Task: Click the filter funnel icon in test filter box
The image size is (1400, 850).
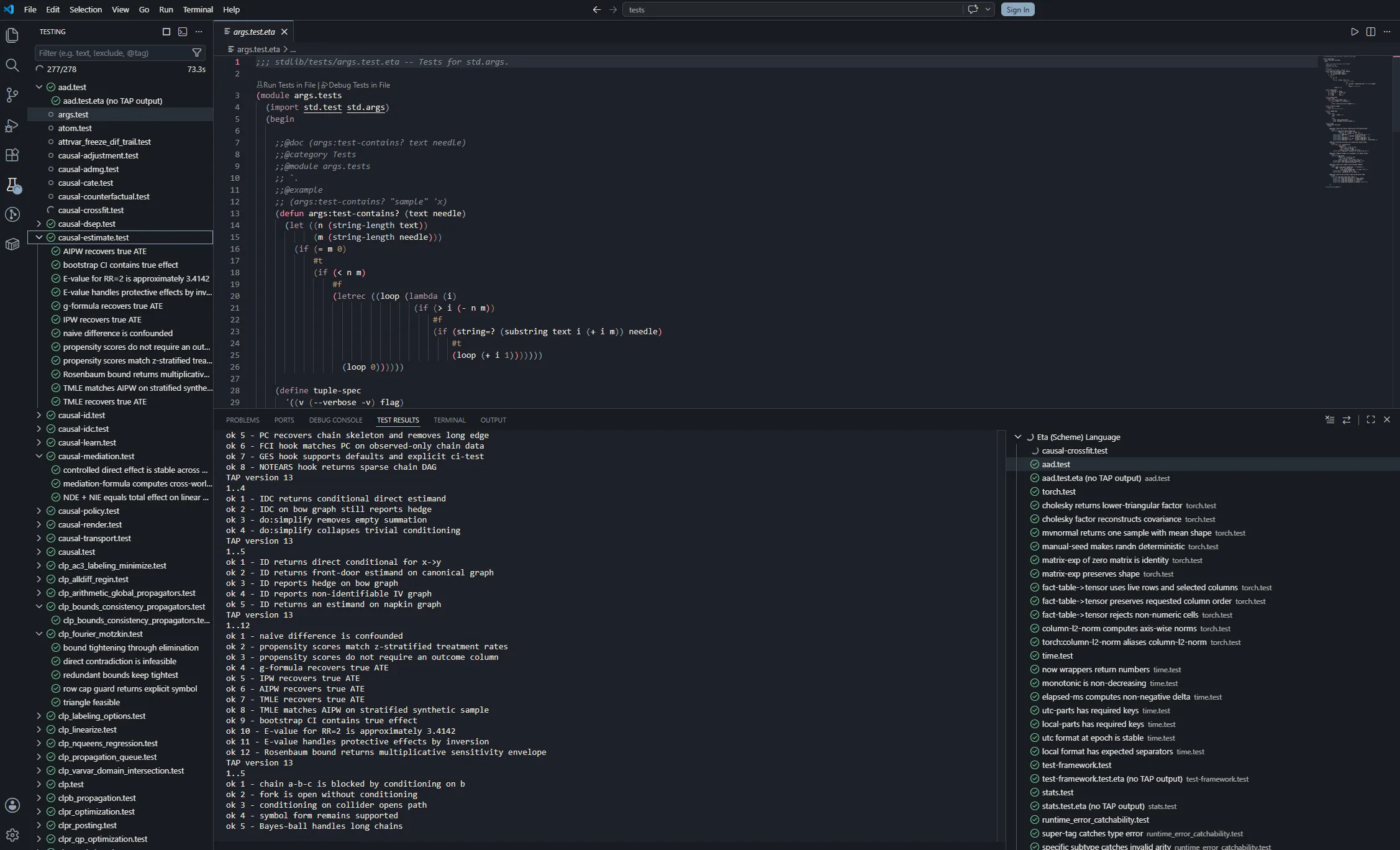Action: tap(197, 53)
